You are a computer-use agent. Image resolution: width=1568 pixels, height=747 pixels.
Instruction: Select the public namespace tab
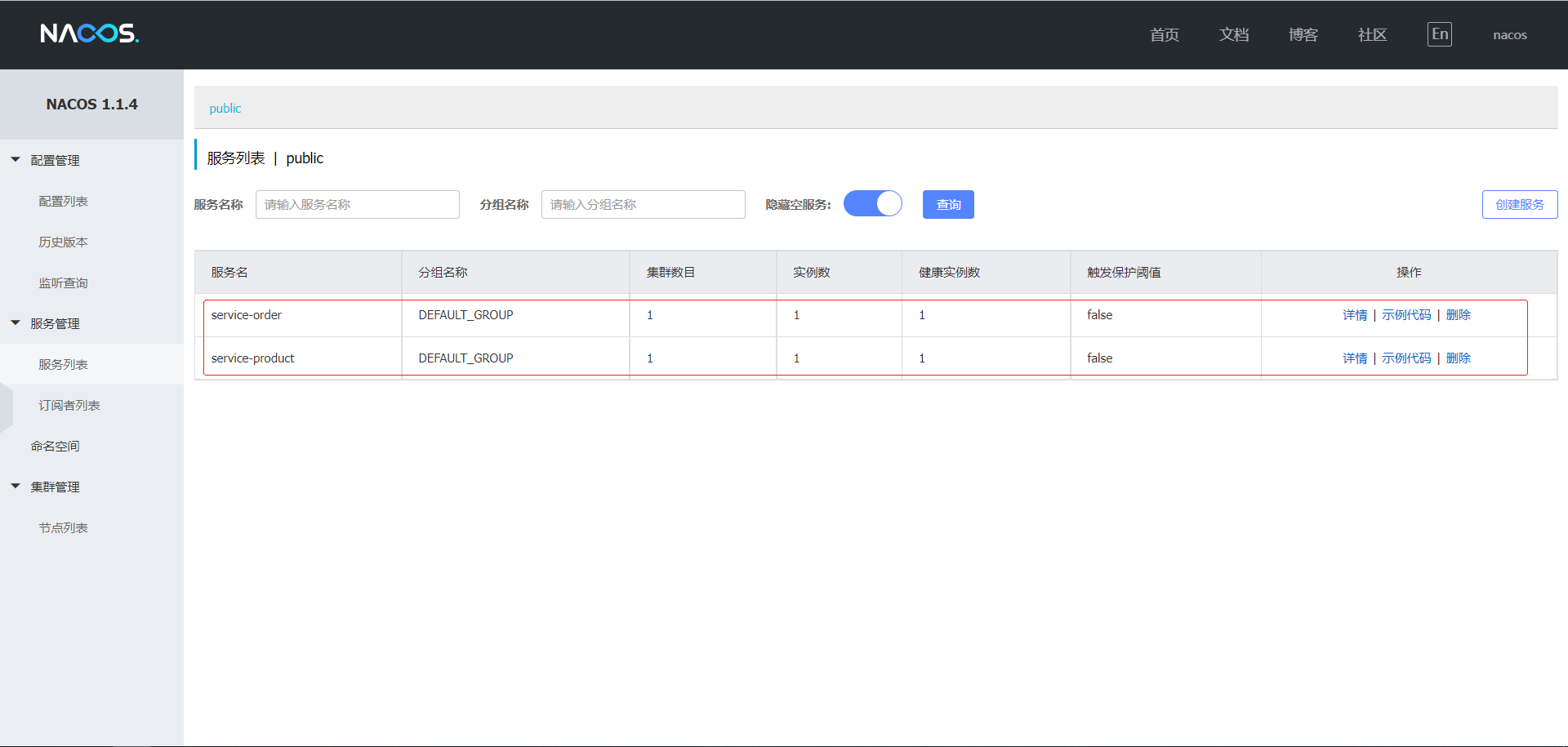tap(225, 109)
